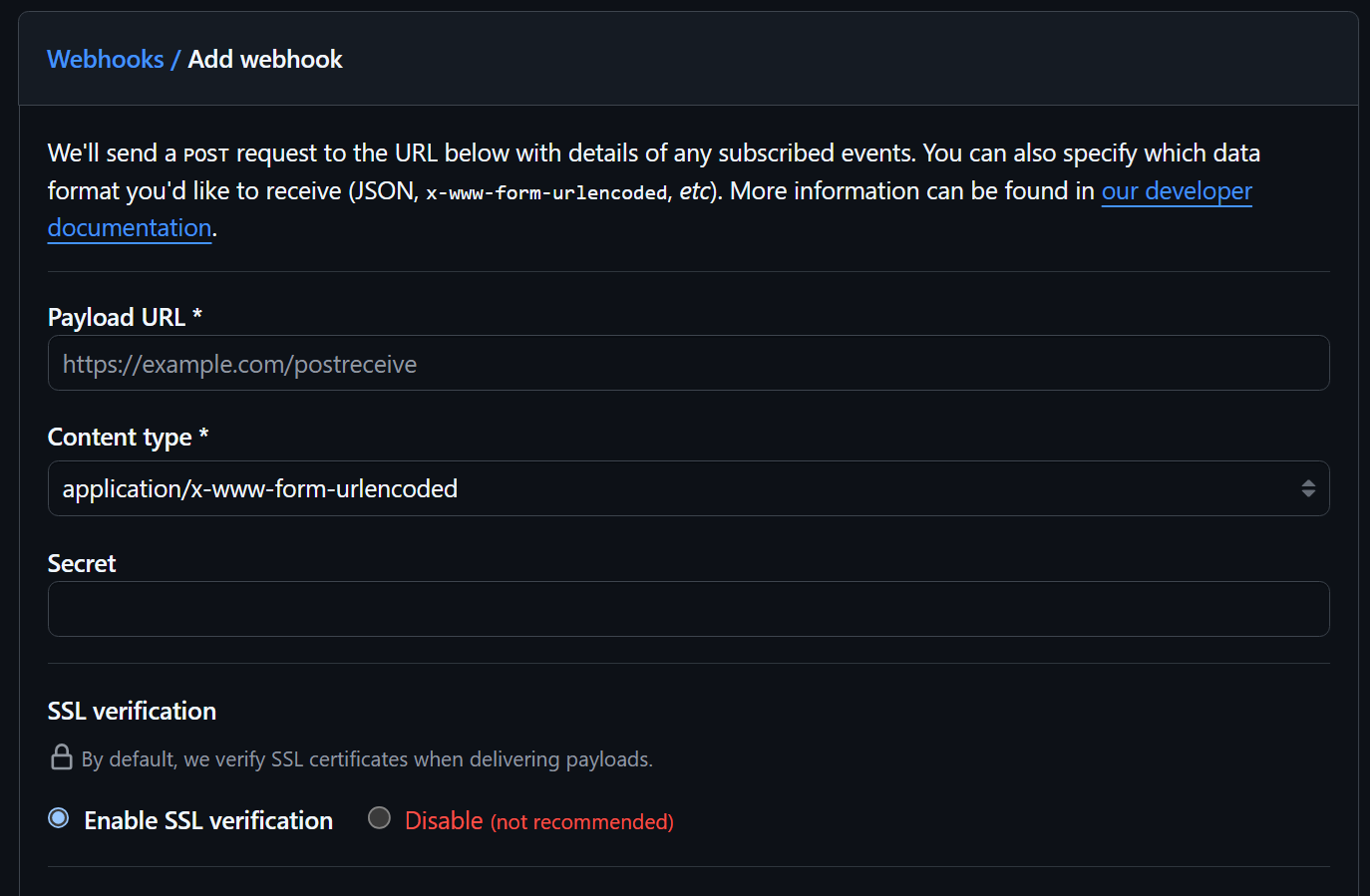Select the Enable SSL verification radio button
Image resolution: width=1370 pixels, height=896 pixels.
coord(59,818)
